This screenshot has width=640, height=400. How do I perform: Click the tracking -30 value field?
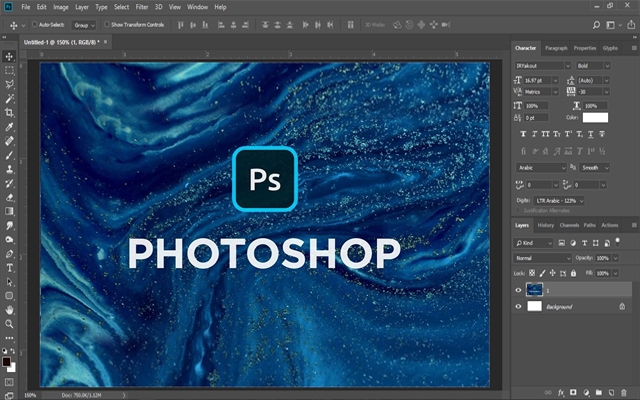(589, 92)
